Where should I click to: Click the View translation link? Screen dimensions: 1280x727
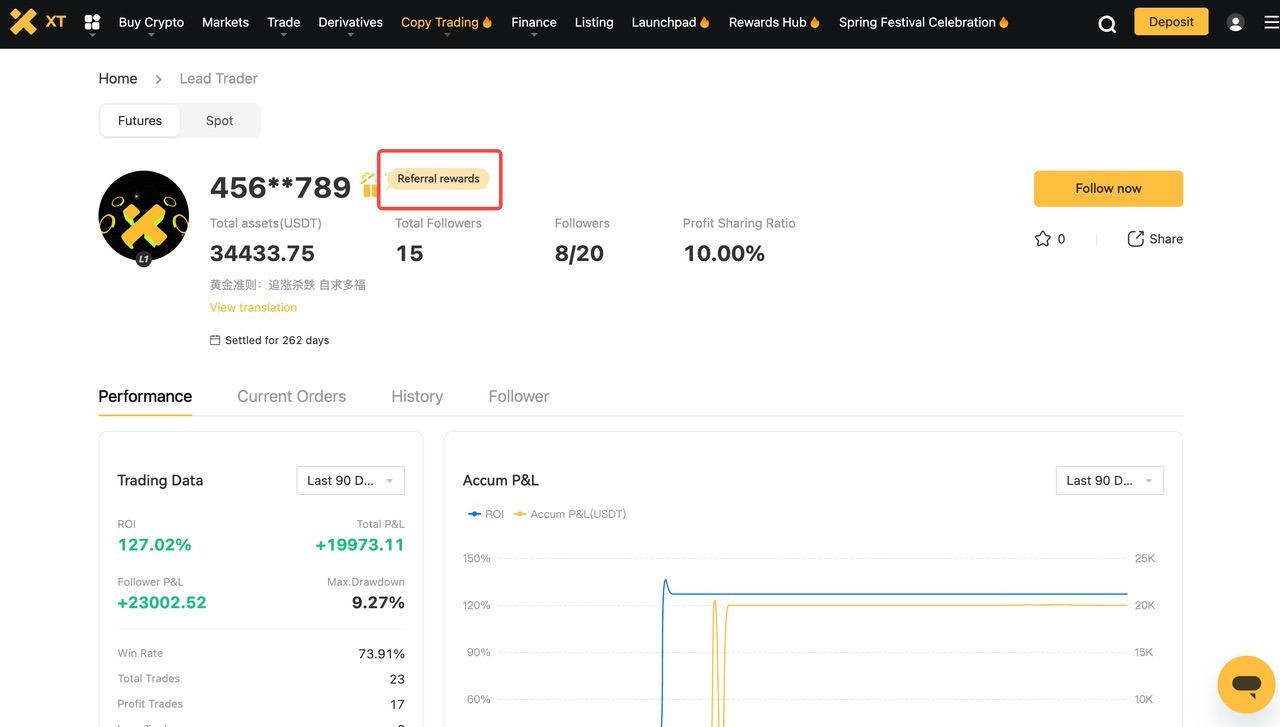[253, 308]
